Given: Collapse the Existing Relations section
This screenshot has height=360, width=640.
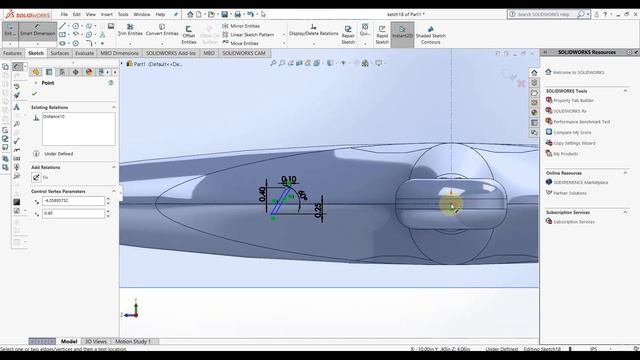Looking at the screenshot, I should (114, 107).
